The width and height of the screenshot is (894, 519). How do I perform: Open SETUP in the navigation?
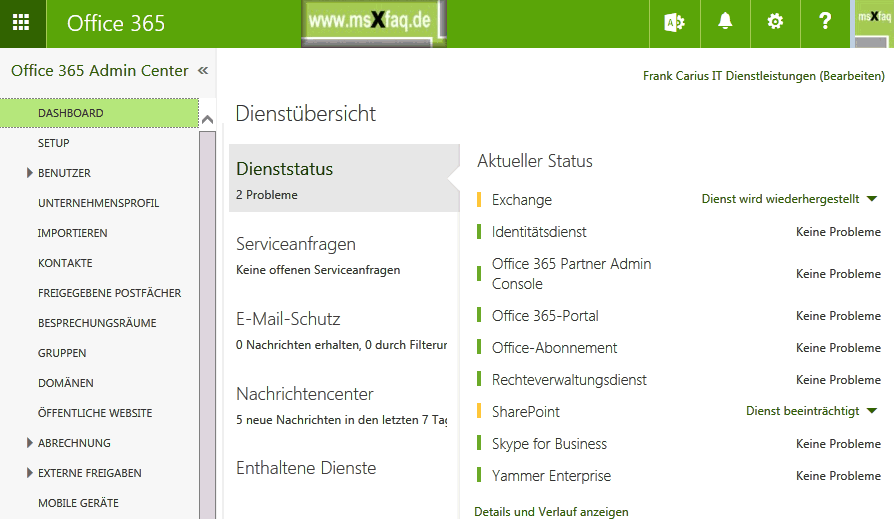click(54, 143)
